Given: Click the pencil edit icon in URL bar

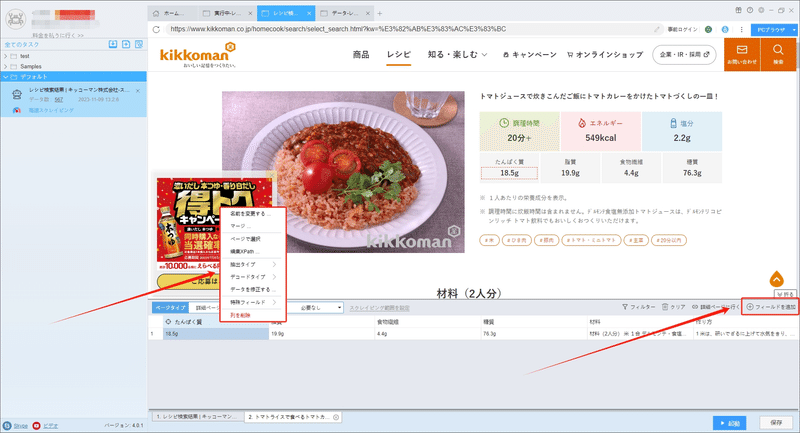Looking at the screenshot, I should [657, 29].
